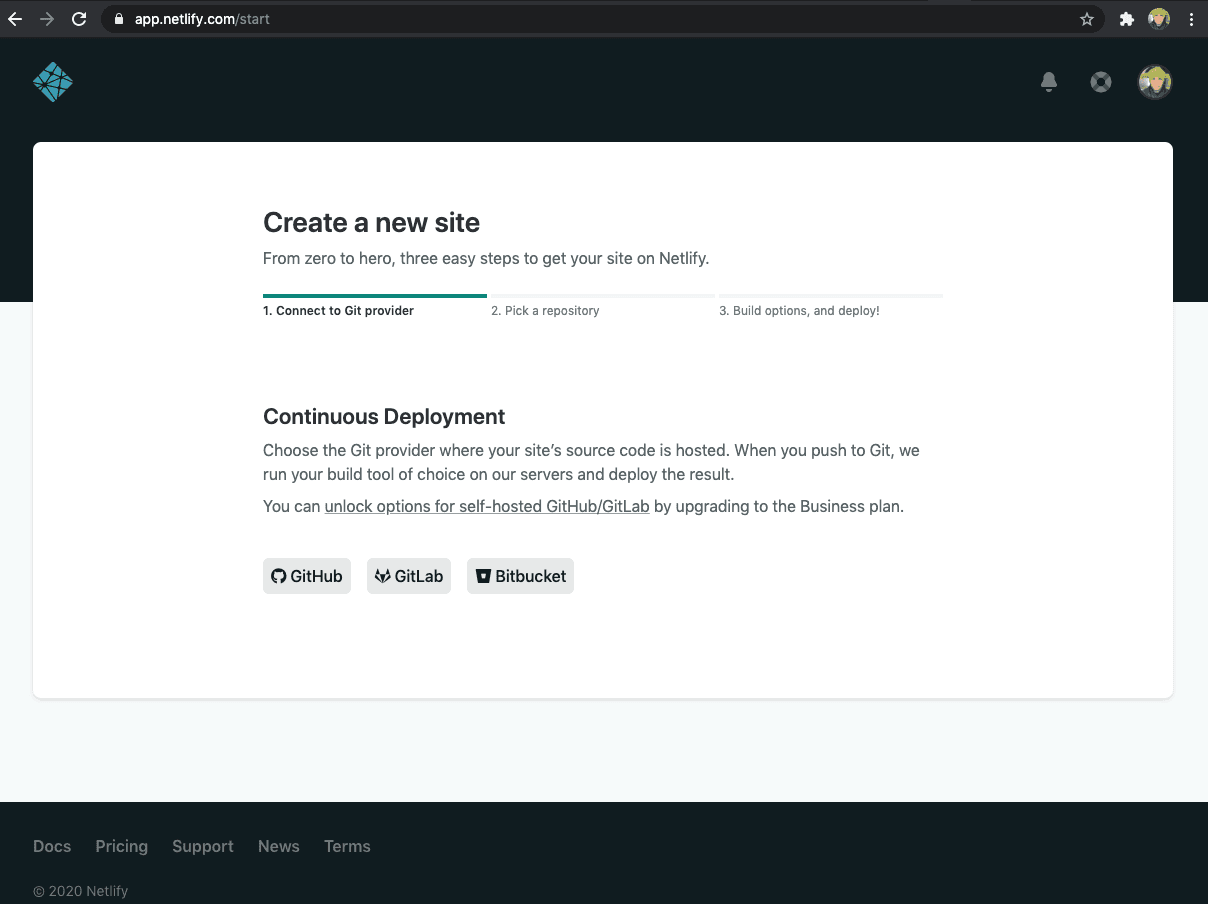Click the © 2020 Netlify text
The height and width of the screenshot is (904, 1208).
81,891
